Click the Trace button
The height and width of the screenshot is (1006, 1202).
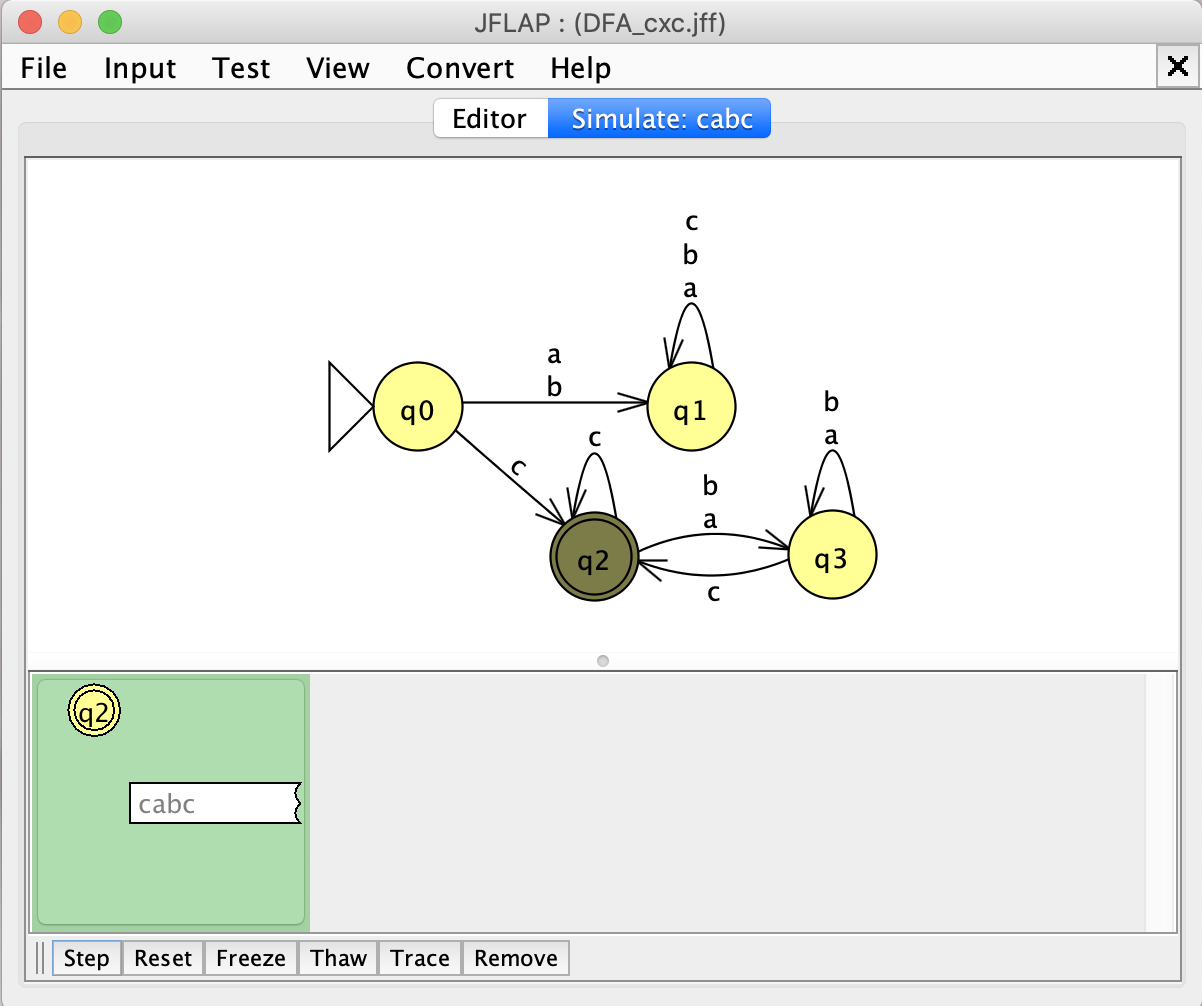[420, 958]
